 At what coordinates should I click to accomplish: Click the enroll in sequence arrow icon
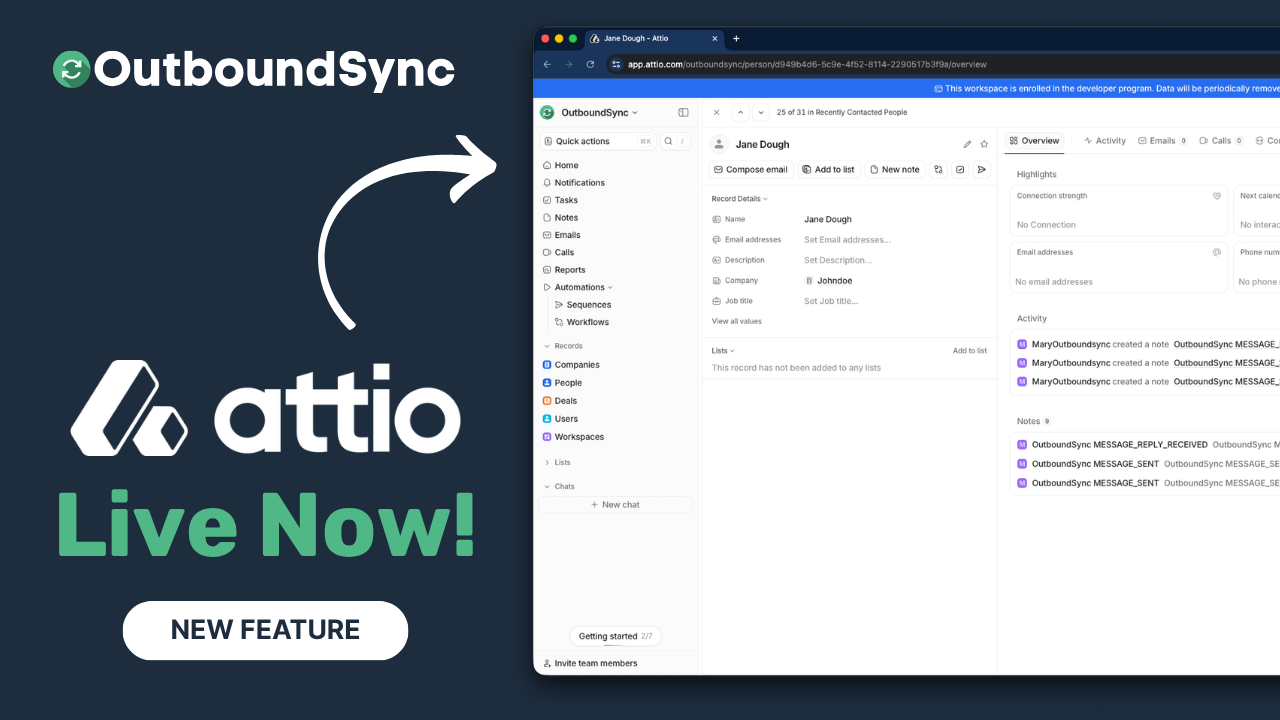981,170
